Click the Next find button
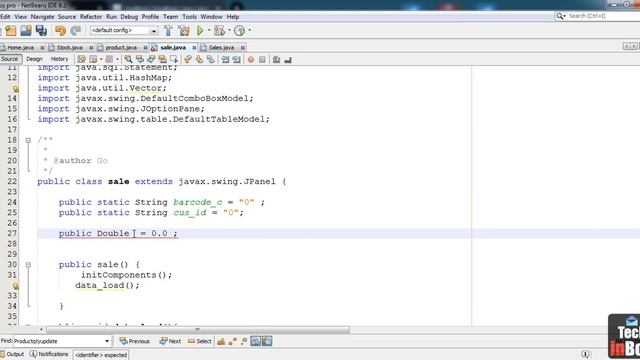This screenshot has height=360, width=640. pyautogui.click(x=170, y=341)
